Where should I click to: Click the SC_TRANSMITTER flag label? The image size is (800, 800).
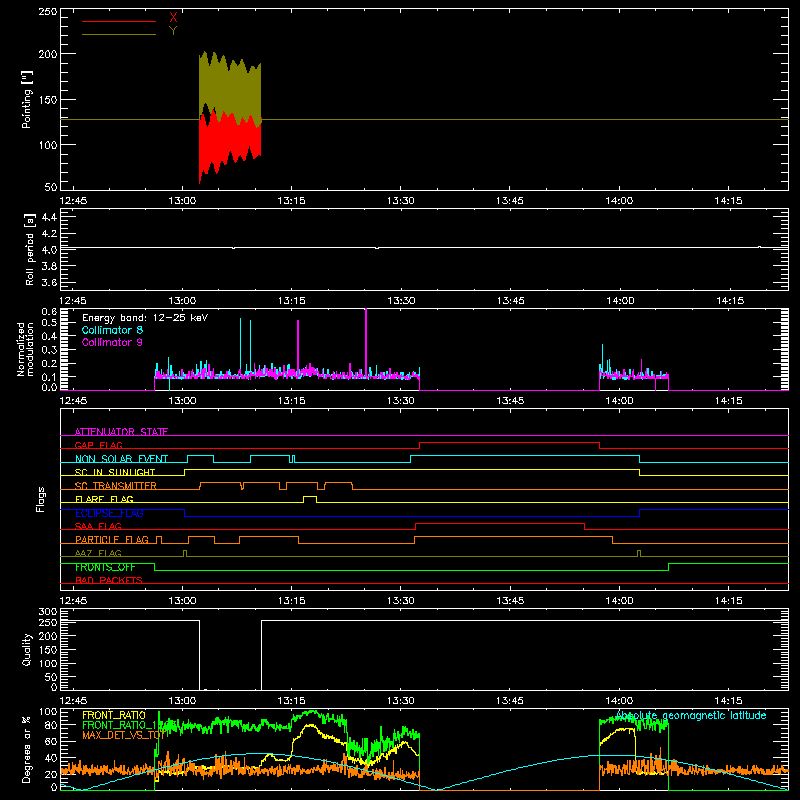[116, 486]
